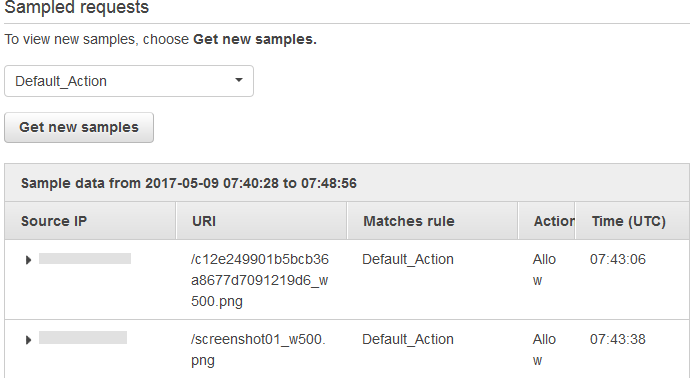692x378 pixels.
Task: Click the Get new samples button
Action: pos(79,127)
